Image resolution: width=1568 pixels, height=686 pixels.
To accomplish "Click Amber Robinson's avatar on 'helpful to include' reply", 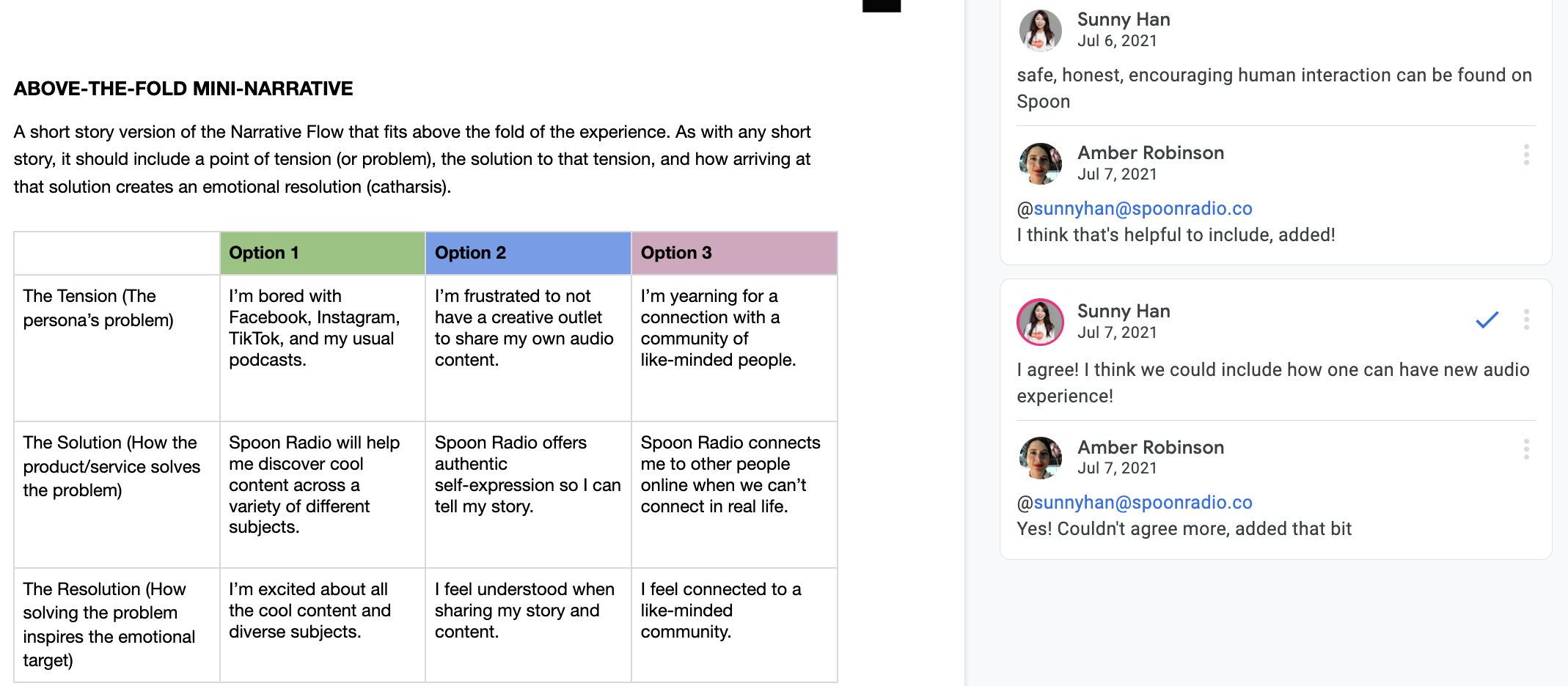I will click(1041, 163).
